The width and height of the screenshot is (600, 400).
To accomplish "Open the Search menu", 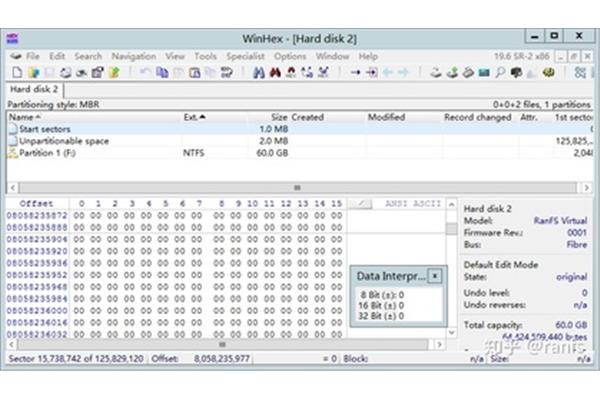I will pyautogui.click(x=88, y=56).
